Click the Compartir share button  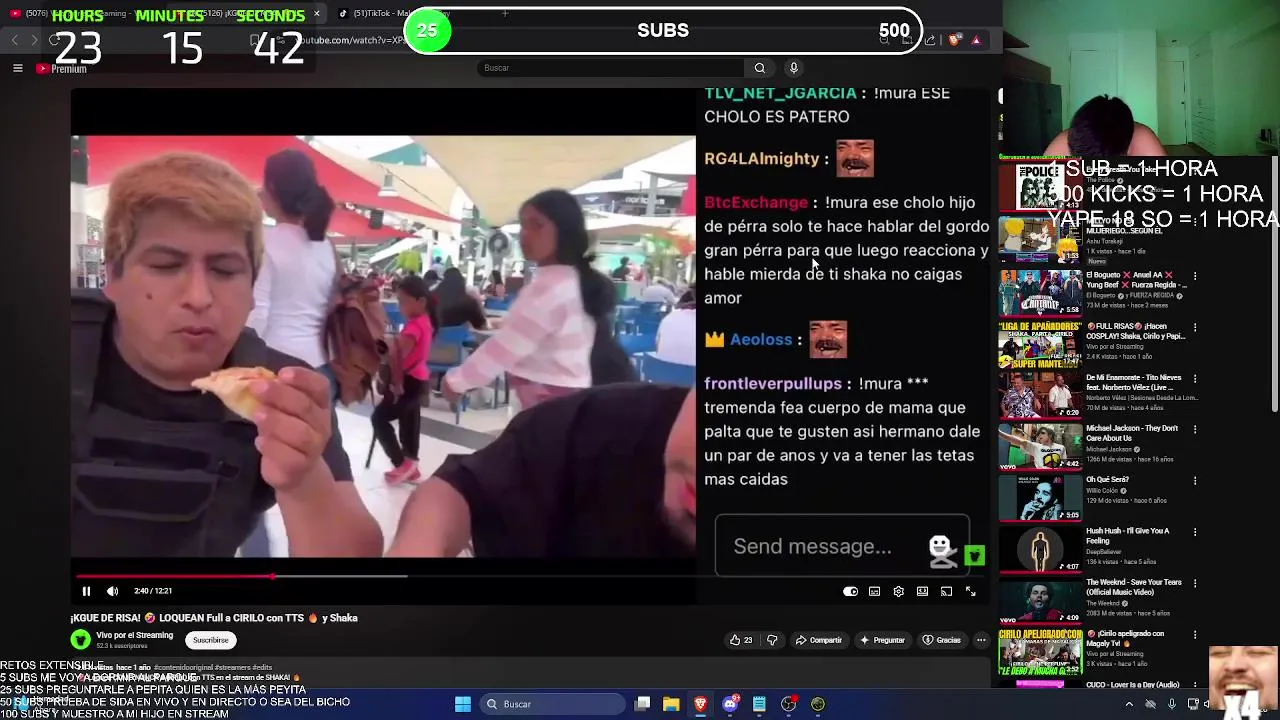[819, 640]
